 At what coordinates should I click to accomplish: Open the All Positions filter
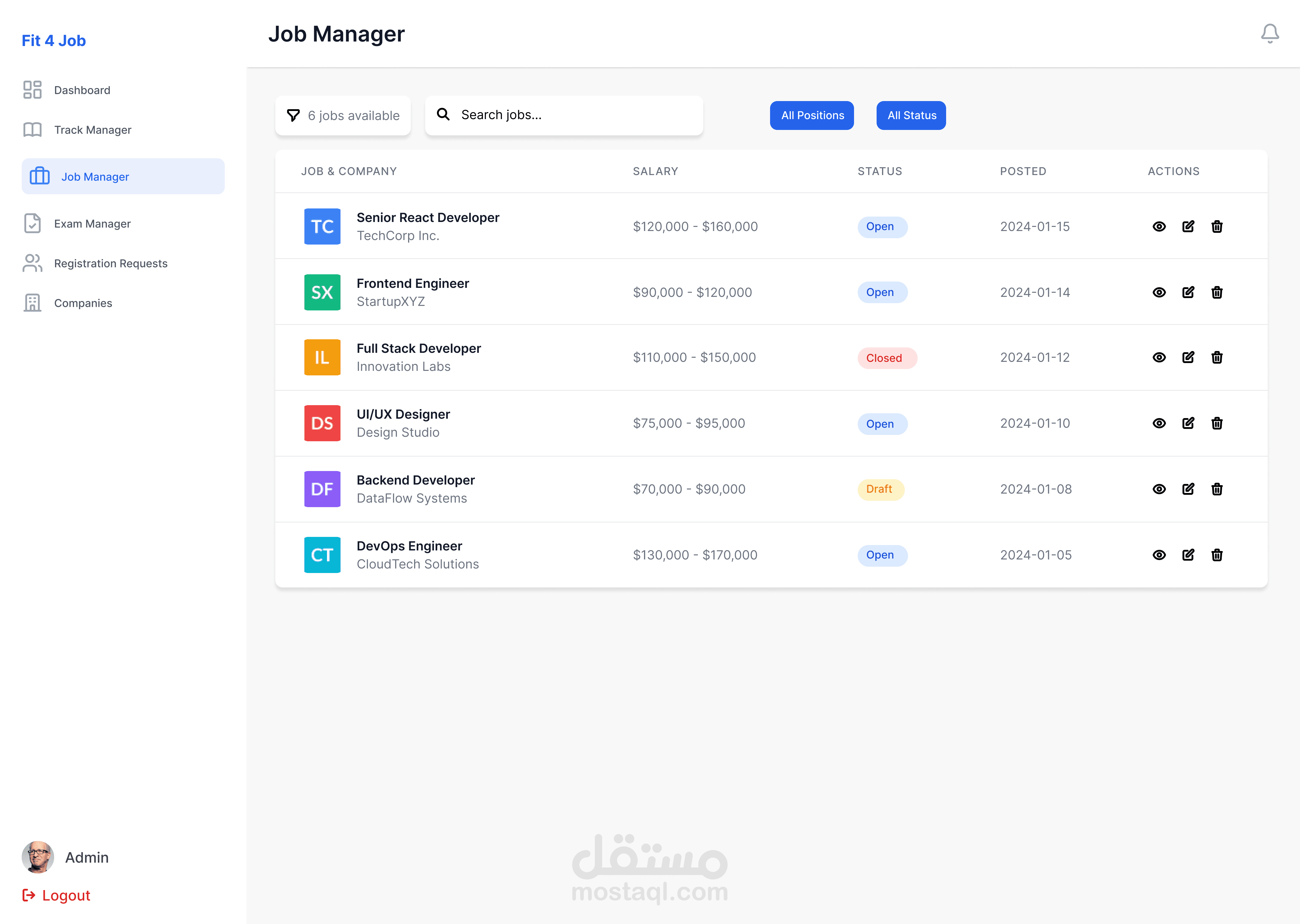point(812,115)
